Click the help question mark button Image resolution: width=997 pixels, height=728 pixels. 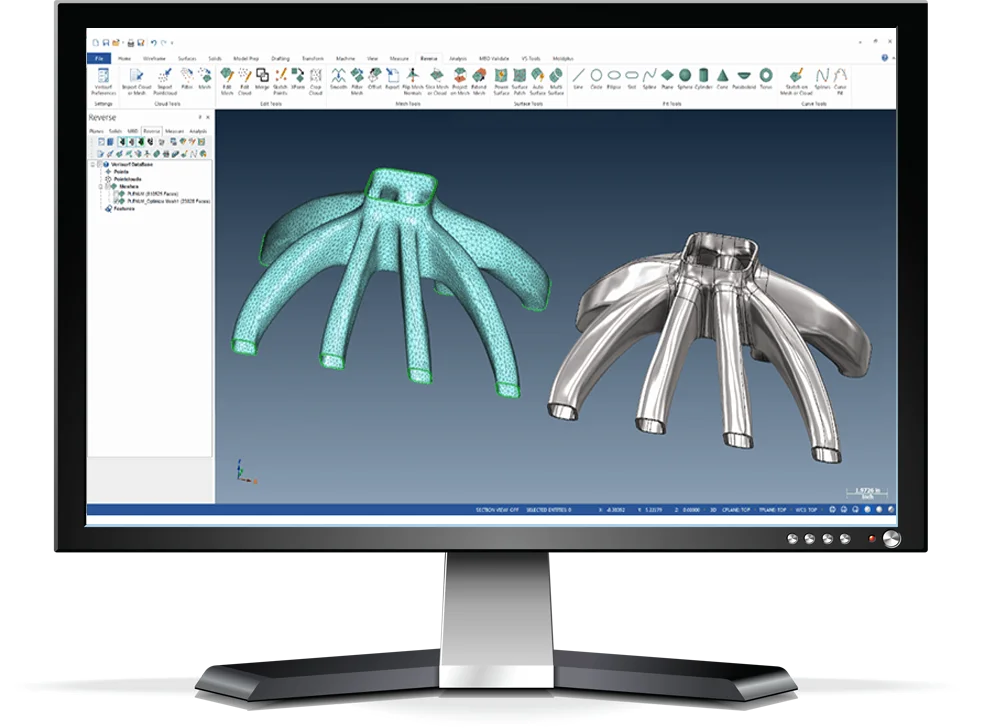(x=884, y=58)
